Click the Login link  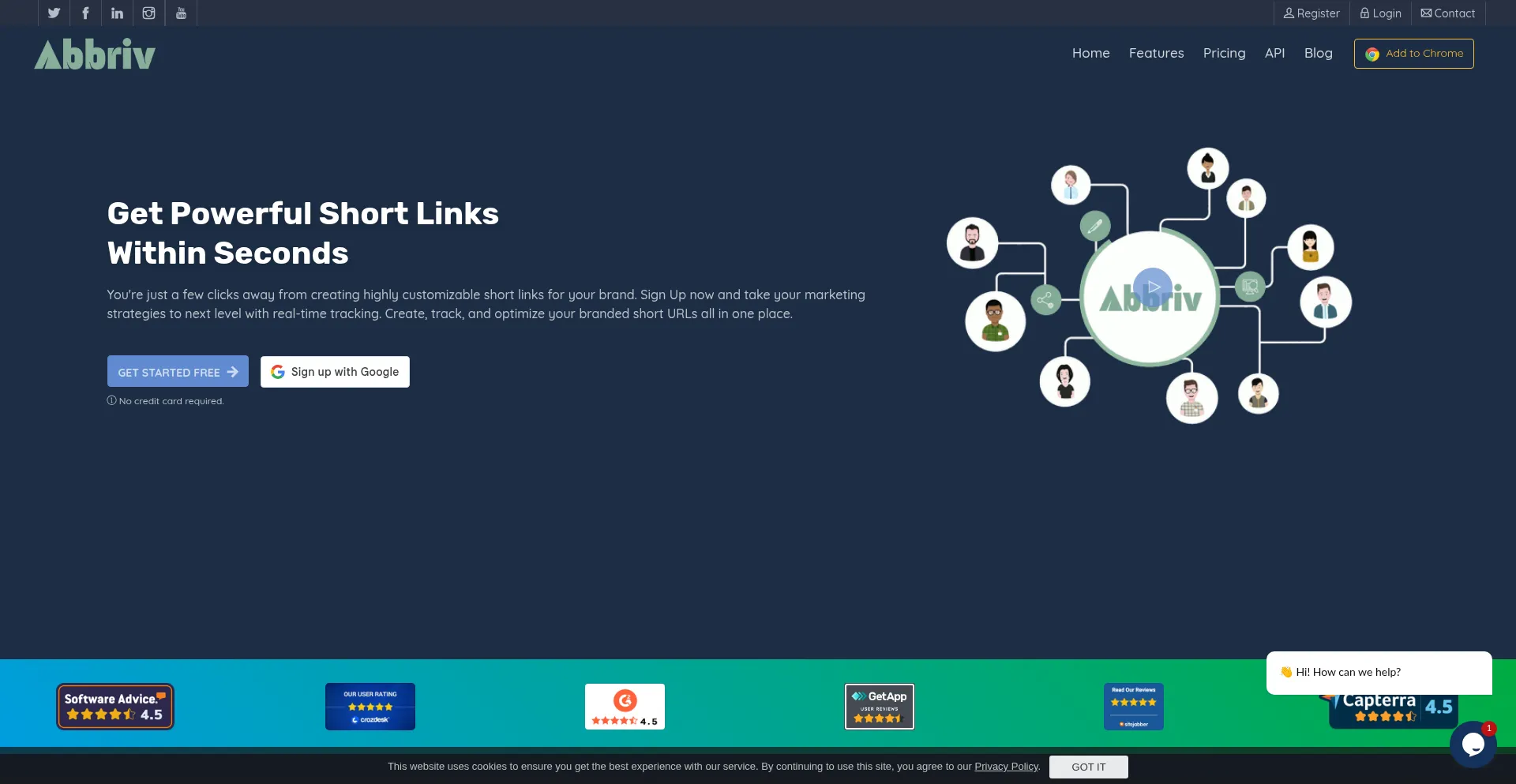click(x=1381, y=13)
